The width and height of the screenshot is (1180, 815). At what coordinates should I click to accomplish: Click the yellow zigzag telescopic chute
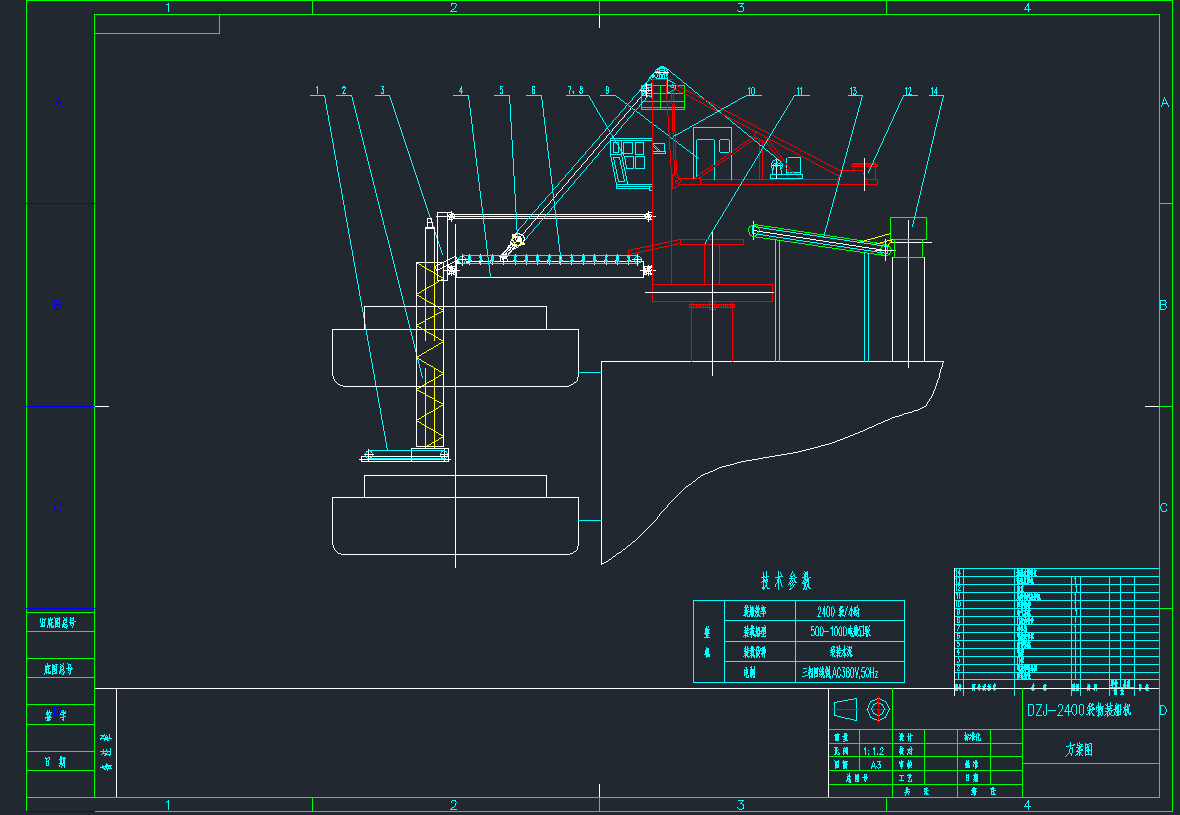[430, 360]
